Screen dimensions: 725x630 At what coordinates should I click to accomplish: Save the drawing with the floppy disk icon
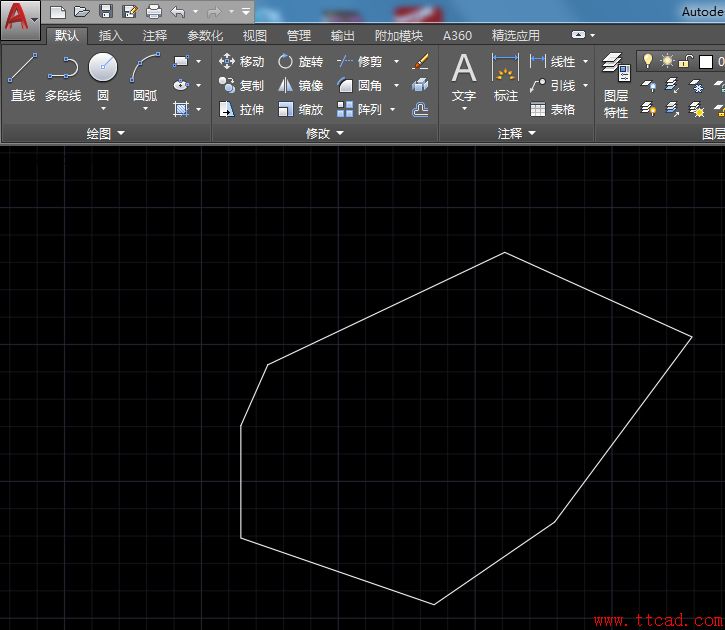click(106, 12)
